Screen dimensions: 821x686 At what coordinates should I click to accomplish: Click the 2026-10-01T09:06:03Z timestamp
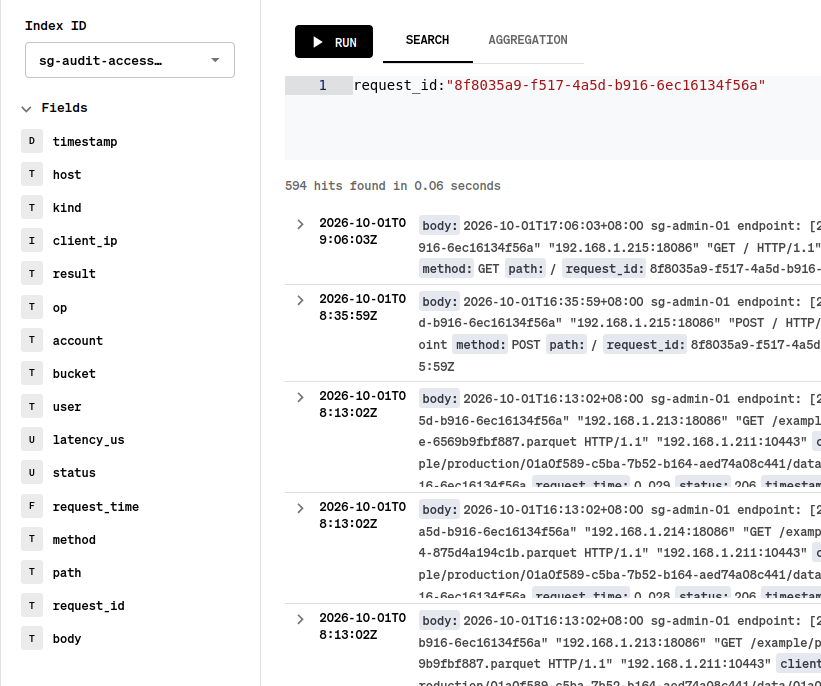coord(362,231)
